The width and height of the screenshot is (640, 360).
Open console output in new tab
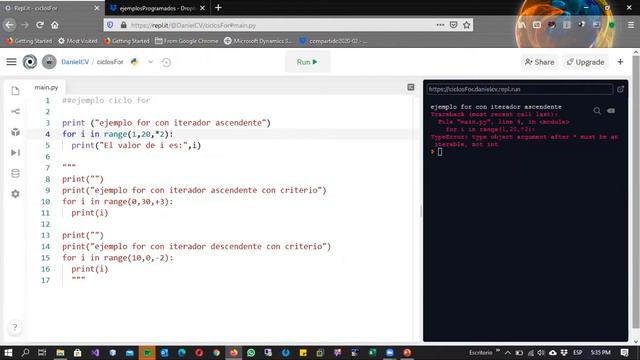(x=620, y=89)
